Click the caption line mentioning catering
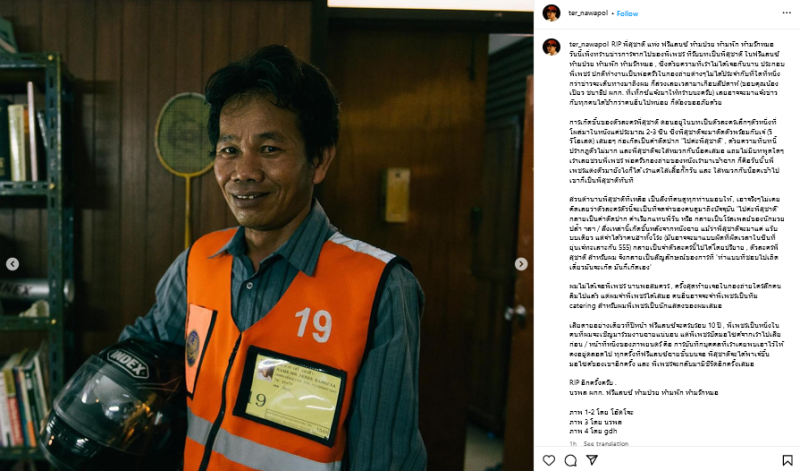 tap(645, 306)
